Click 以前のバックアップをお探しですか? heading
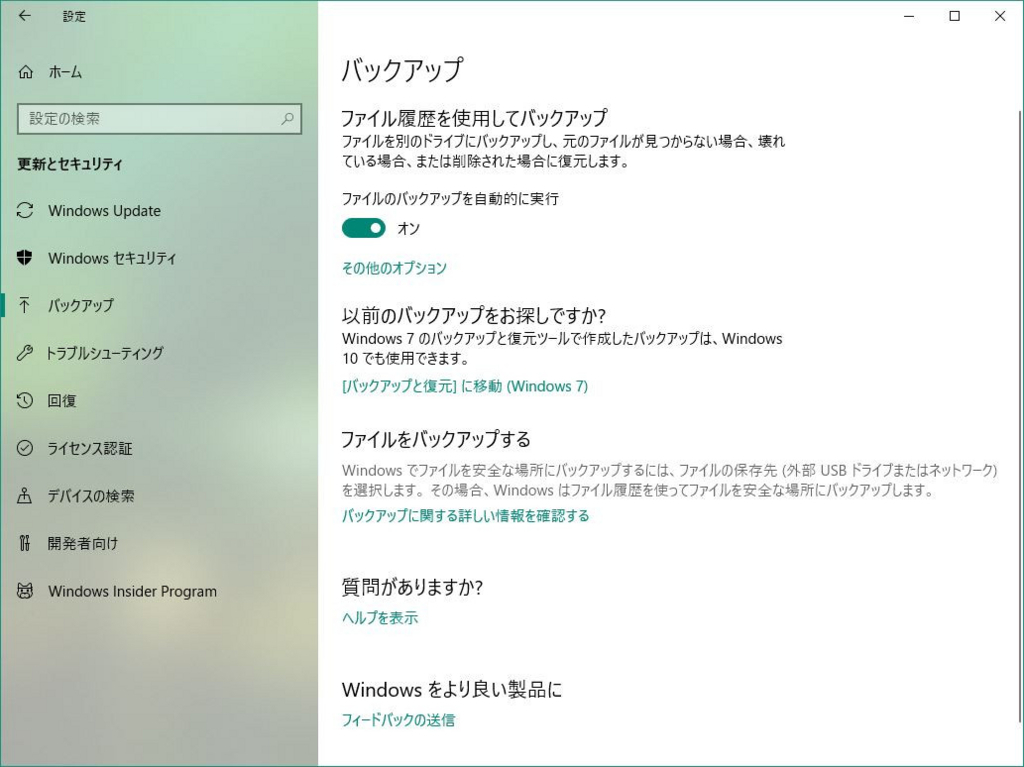1024x767 pixels. (x=473, y=316)
